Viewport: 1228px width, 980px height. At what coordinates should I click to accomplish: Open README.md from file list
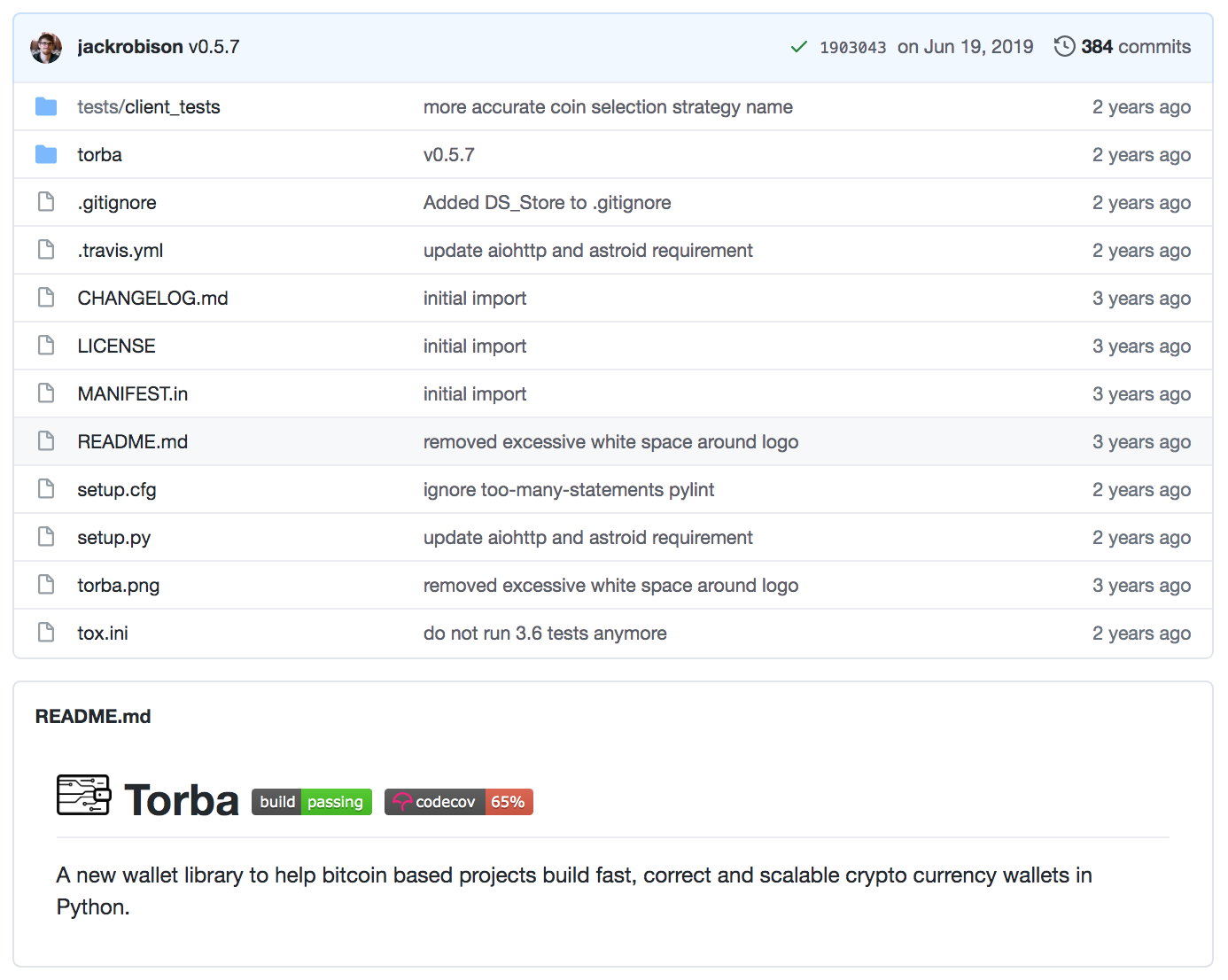[133, 442]
